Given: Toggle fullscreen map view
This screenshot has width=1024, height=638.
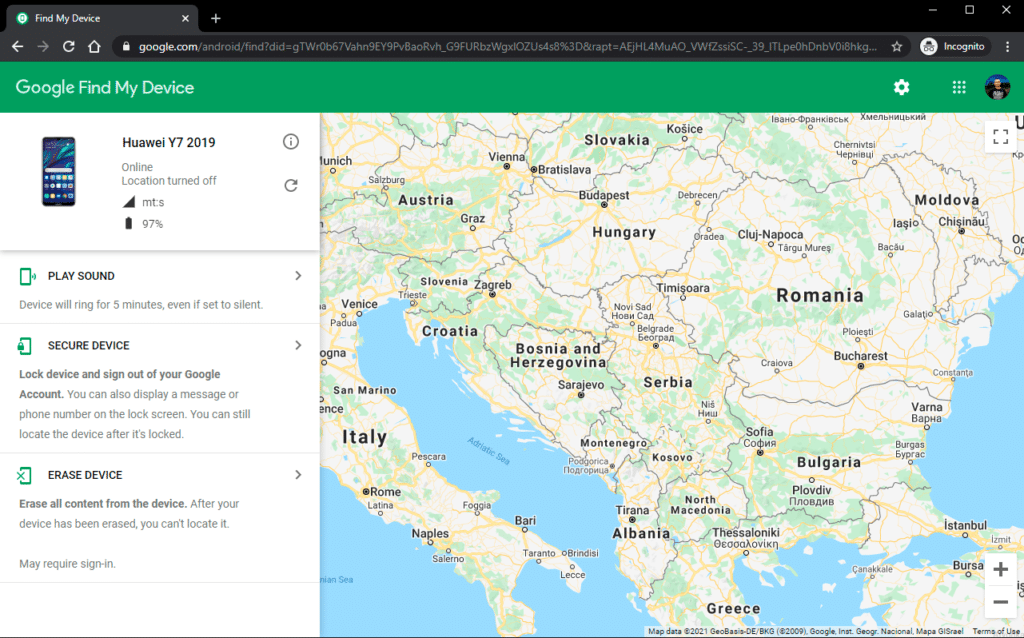Looking at the screenshot, I should point(1000,136).
